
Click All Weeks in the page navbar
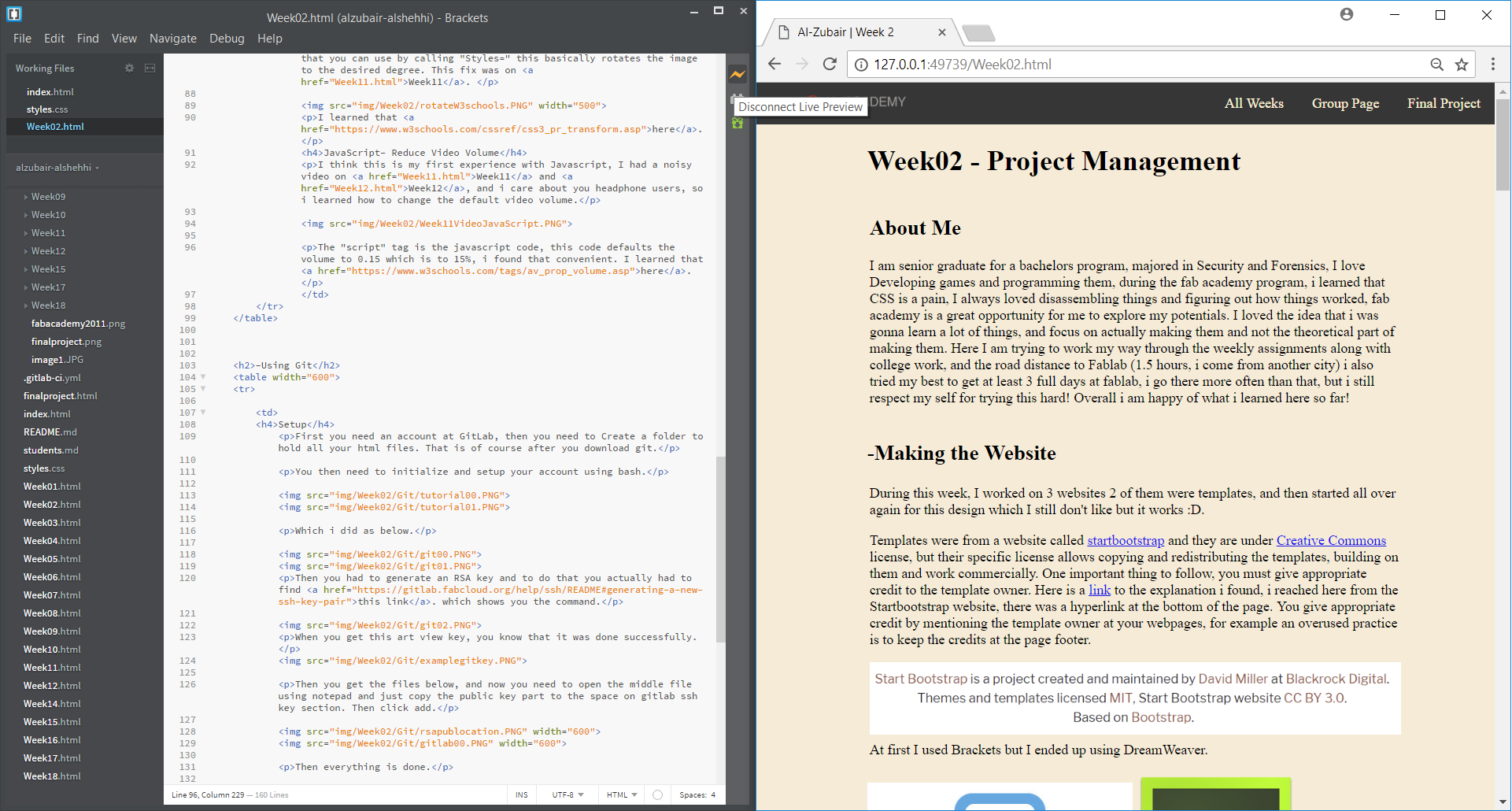[x=1254, y=103]
